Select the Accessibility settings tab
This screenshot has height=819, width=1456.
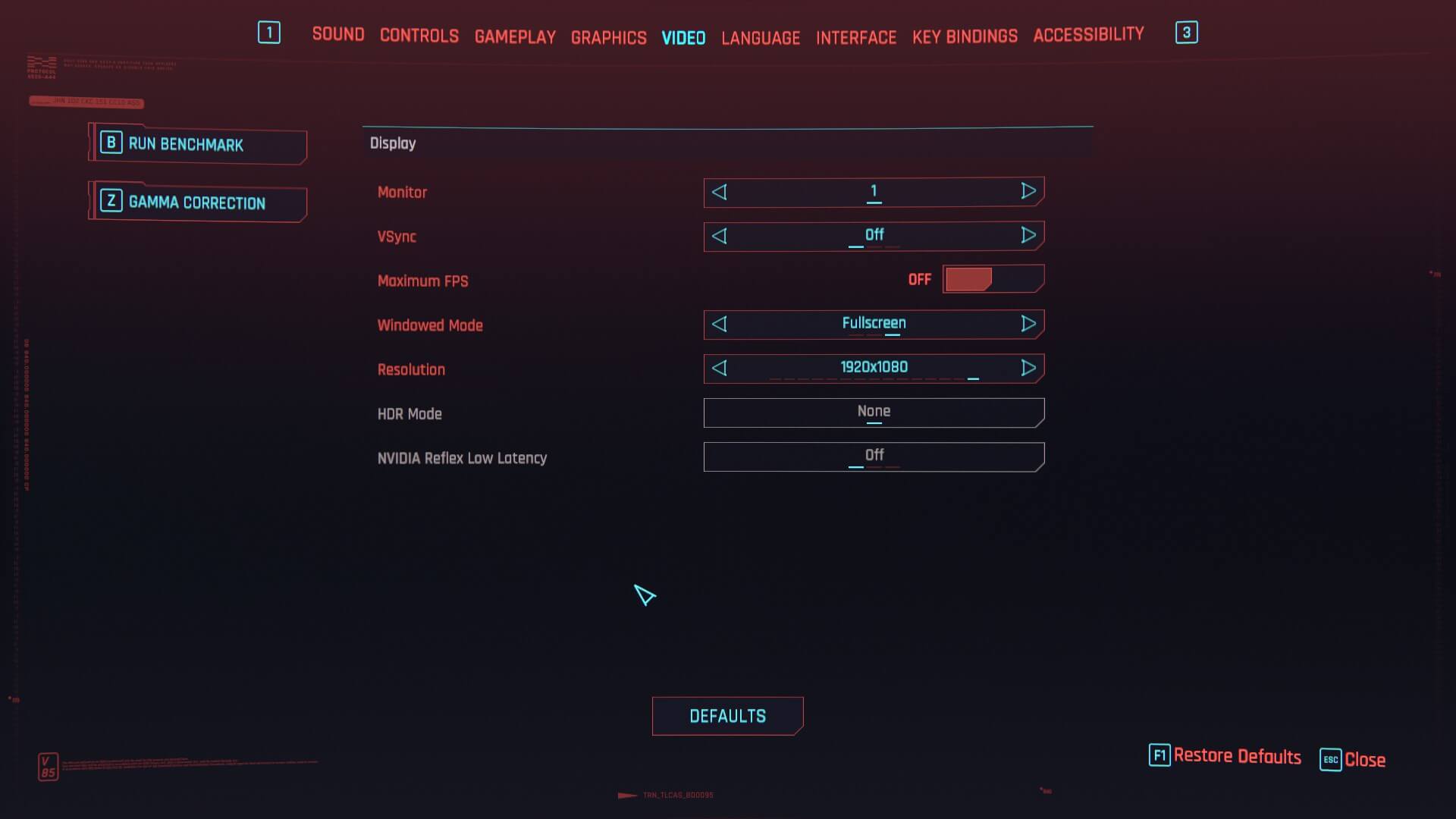tap(1089, 33)
